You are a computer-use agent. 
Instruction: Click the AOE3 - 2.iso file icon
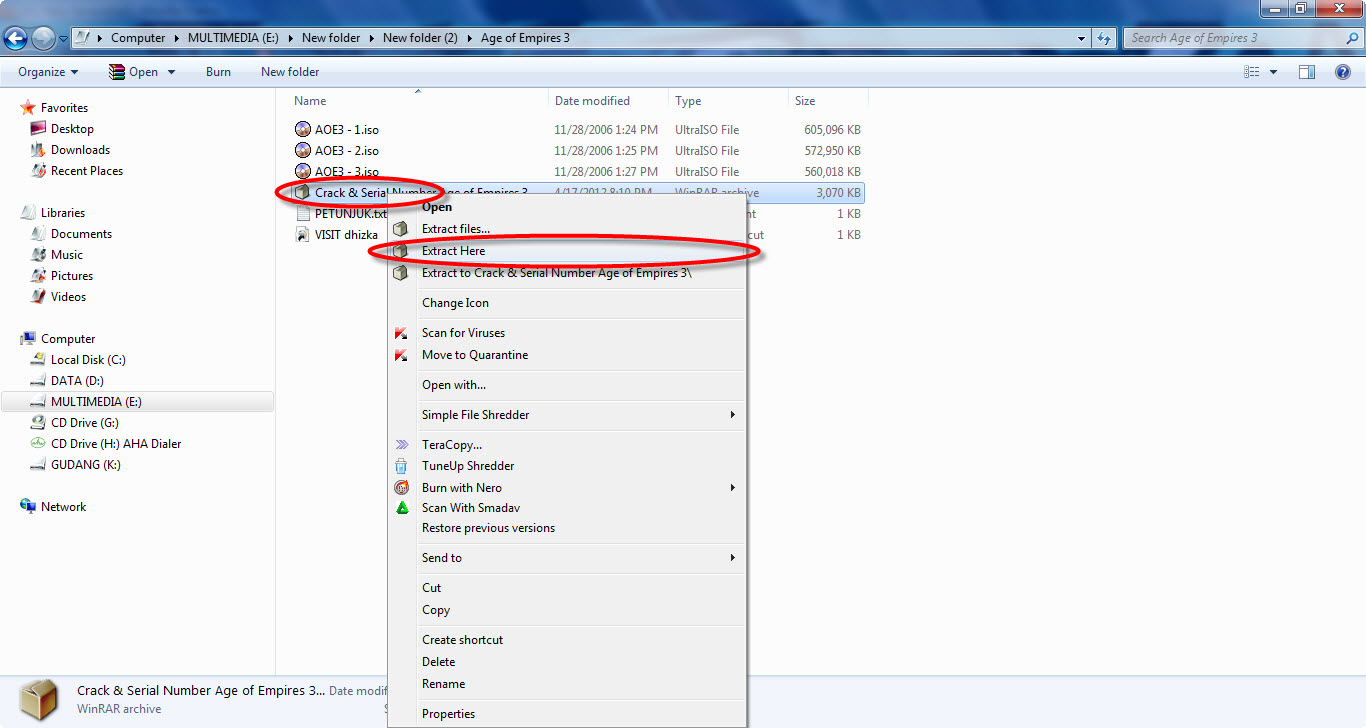click(x=303, y=150)
